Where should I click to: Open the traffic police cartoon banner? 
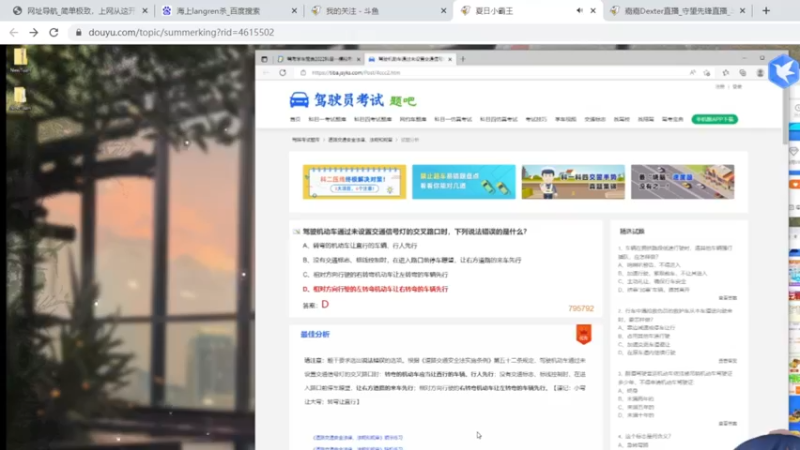point(573,182)
